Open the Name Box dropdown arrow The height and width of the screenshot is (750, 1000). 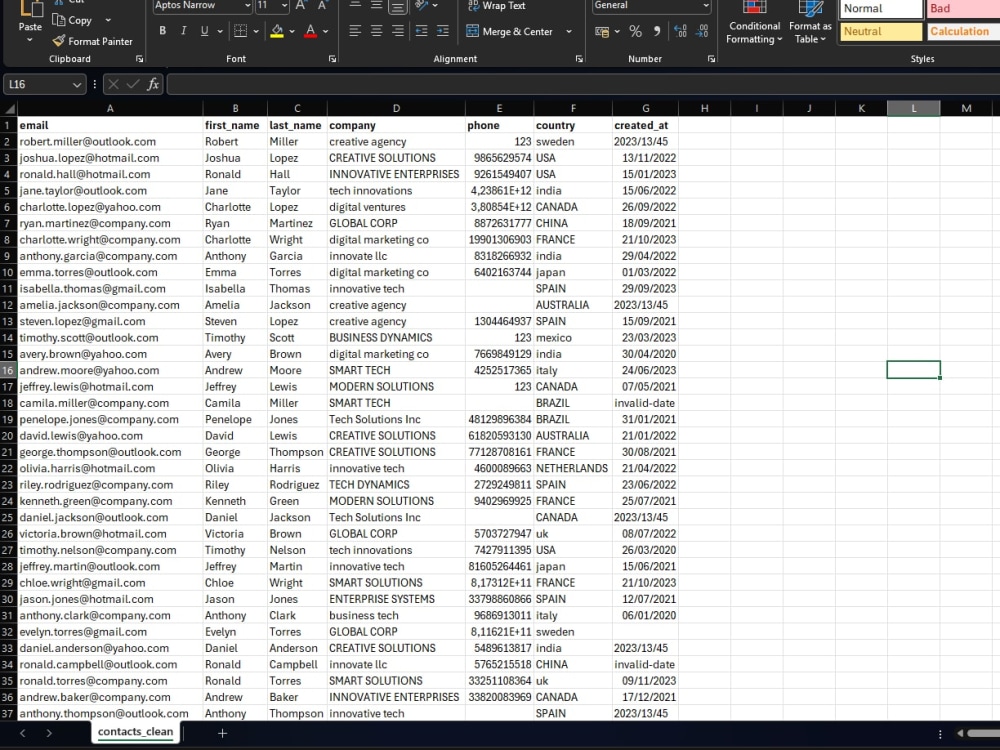[x=77, y=84]
